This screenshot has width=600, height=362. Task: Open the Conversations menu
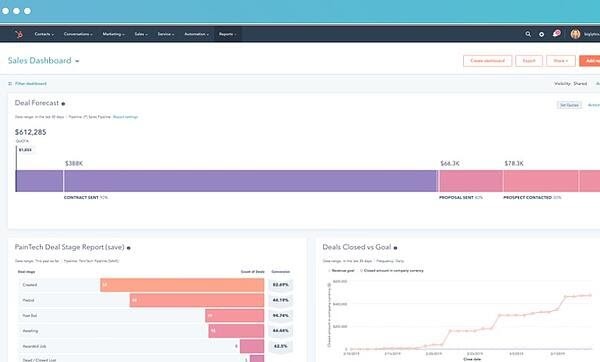click(x=78, y=34)
